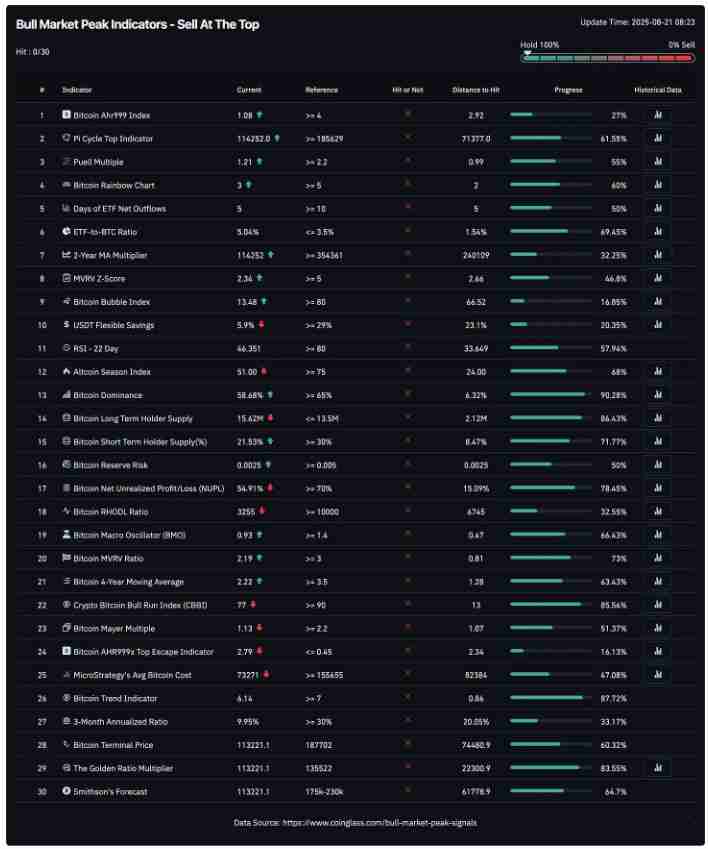Screen dimensions: 708x849
Task: View Puell Multiple historical data chart
Action: 657,161
